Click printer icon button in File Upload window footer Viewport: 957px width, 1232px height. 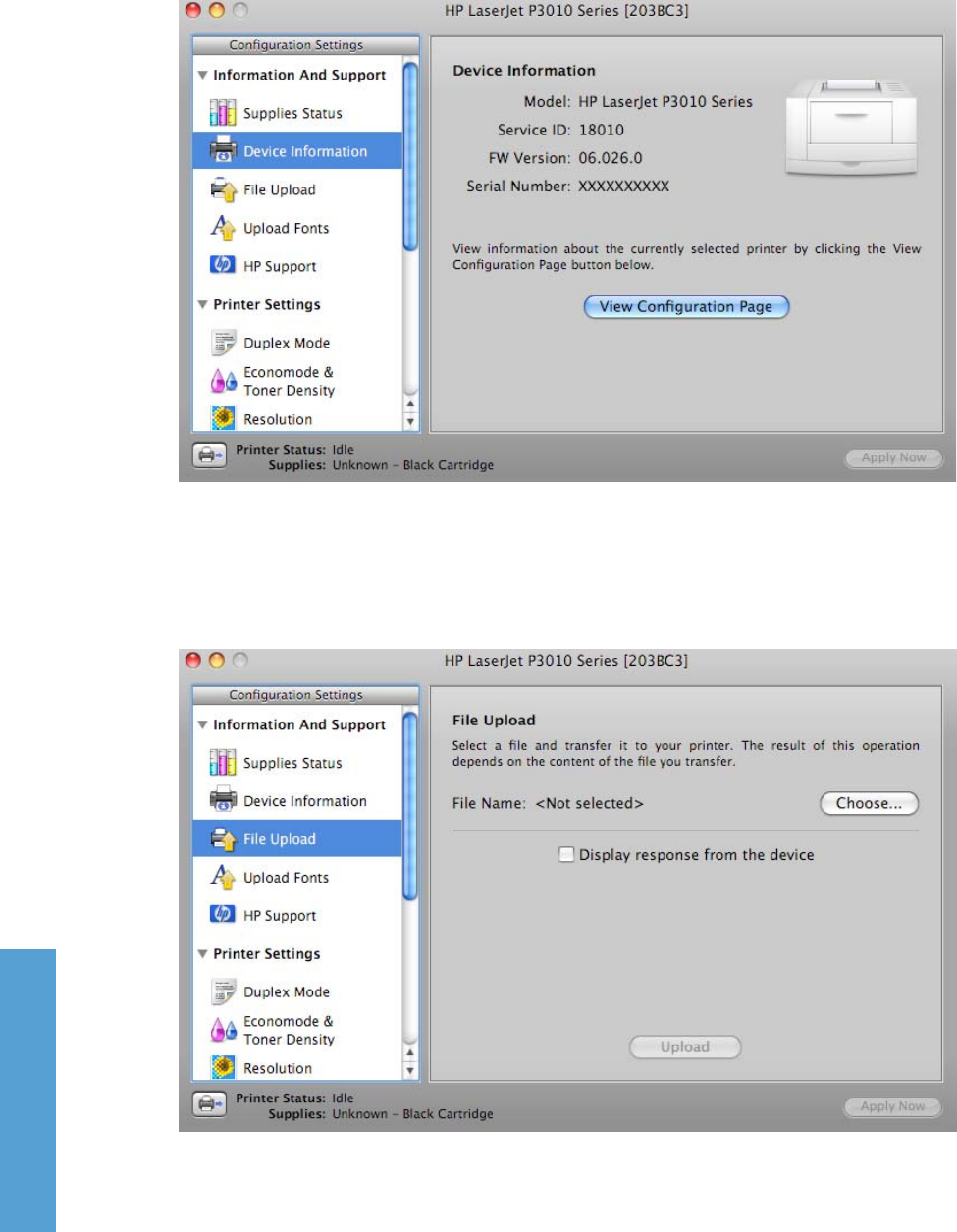pos(209,1104)
